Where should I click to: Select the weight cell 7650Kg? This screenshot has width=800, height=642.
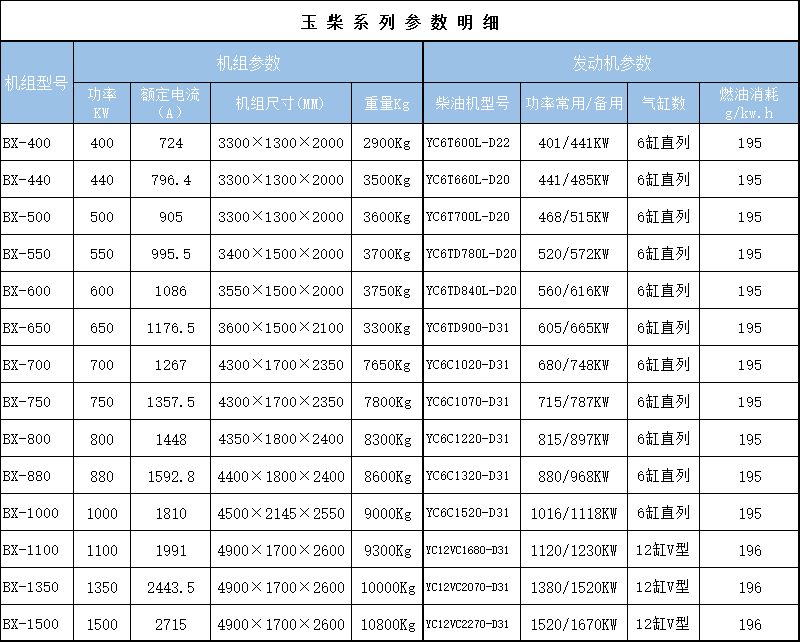pyautogui.click(x=387, y=365)
